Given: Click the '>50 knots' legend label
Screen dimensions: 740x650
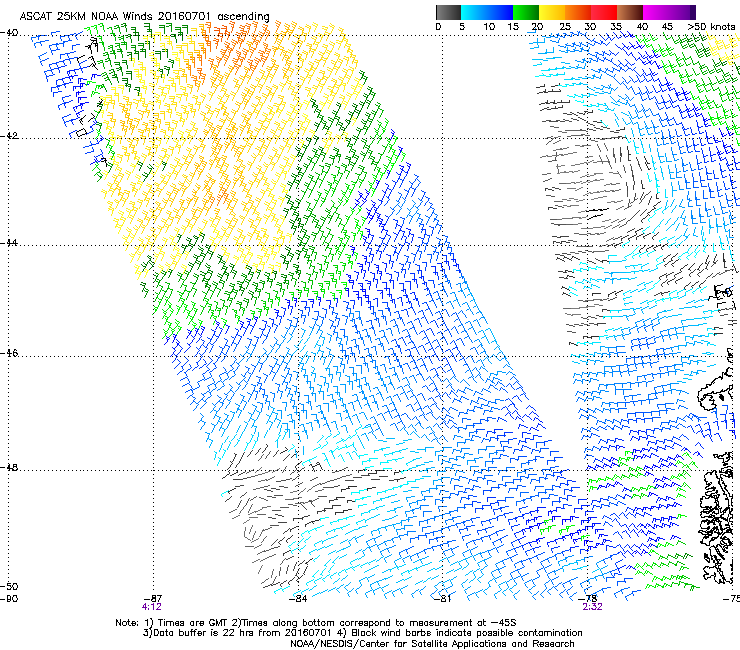Looking at the screenshot, I should [711, 27].
